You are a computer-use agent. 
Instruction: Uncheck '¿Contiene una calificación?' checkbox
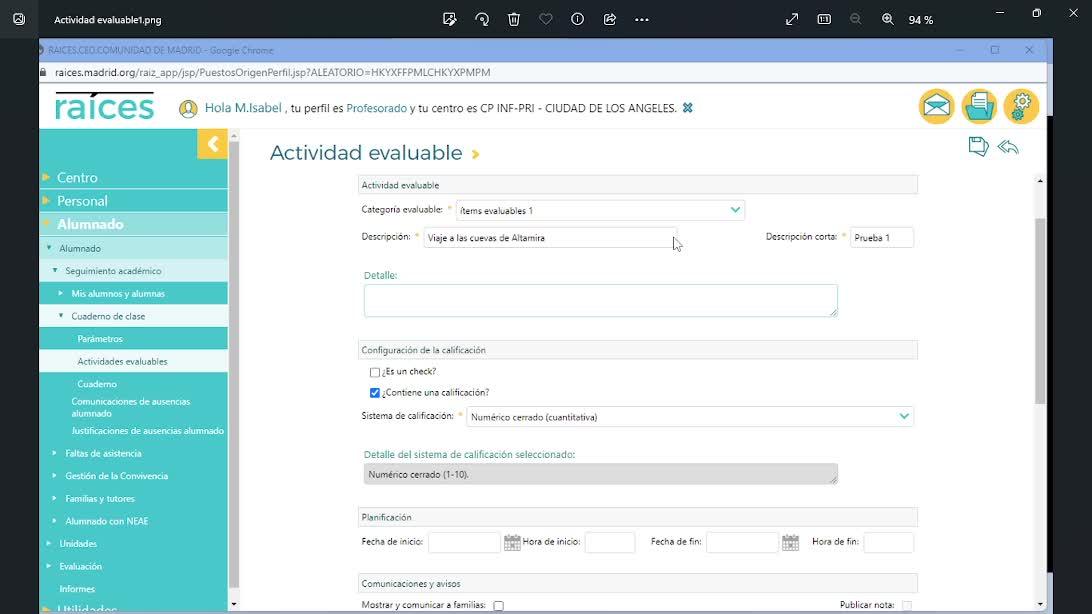tap(375, 393)
